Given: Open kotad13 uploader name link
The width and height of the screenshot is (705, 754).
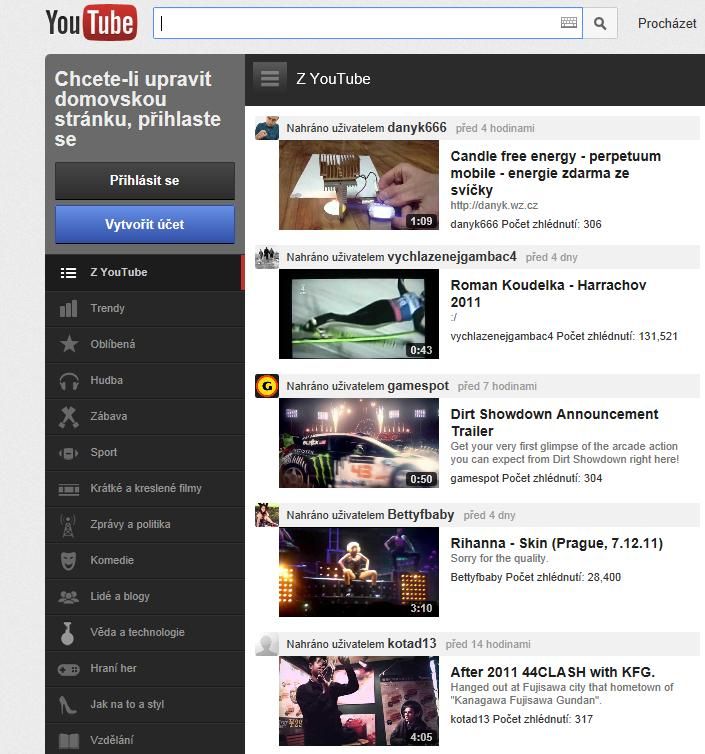Looking at the screenshot, I should (412, 643).
